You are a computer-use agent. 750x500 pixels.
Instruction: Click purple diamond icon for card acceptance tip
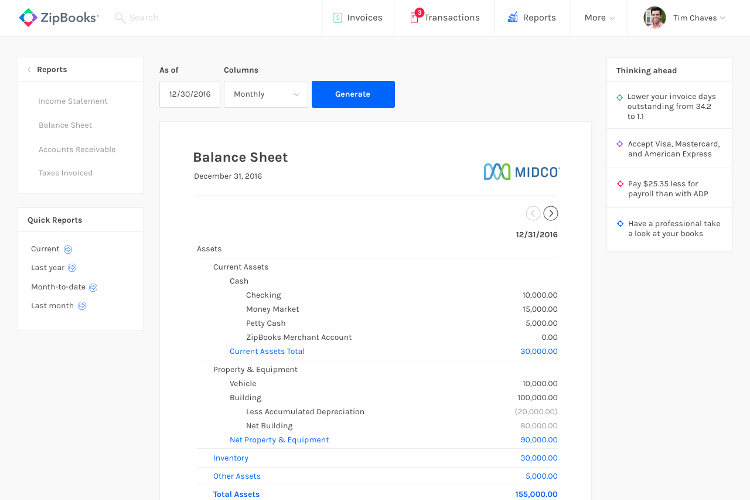(x=619, y=144)
